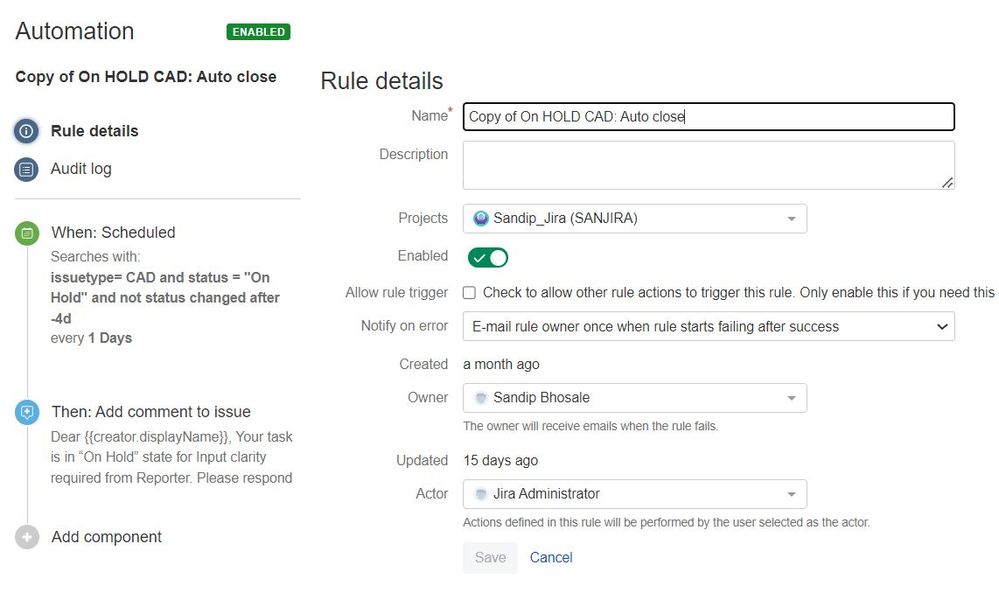The height and width of the screenshot is (599, 999).
Task: Open the Audit log section
Action: click(x=81, y=169)
